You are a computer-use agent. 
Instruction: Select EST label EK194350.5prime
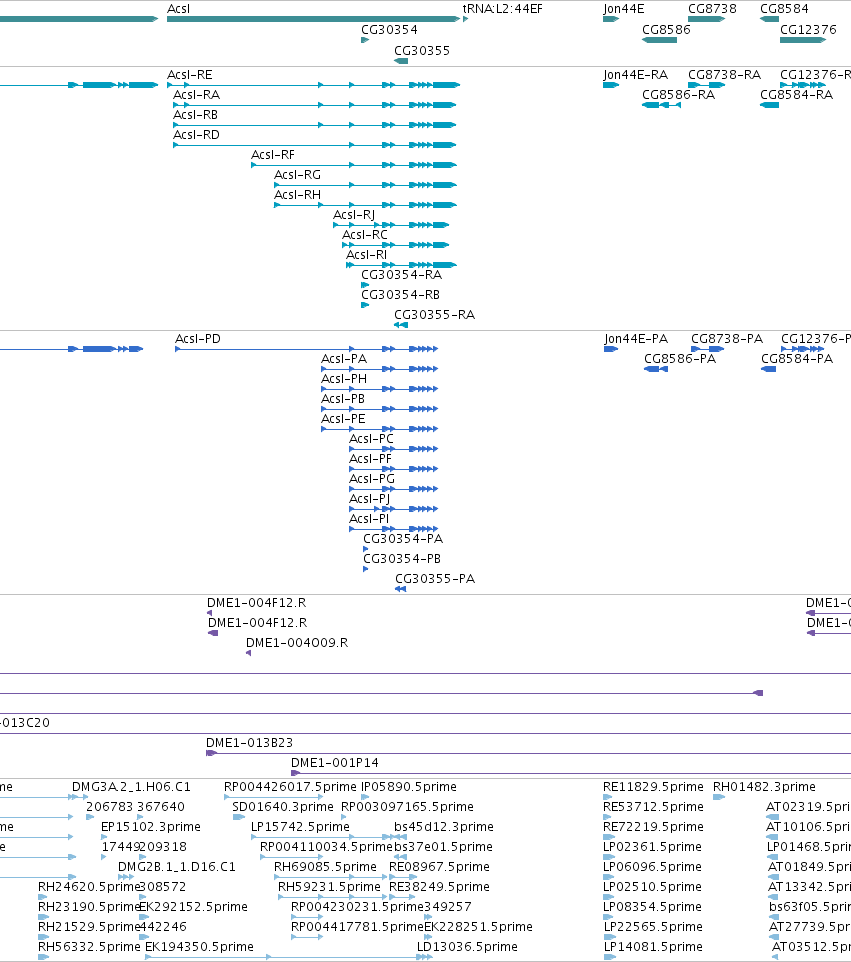click(199, 947)
